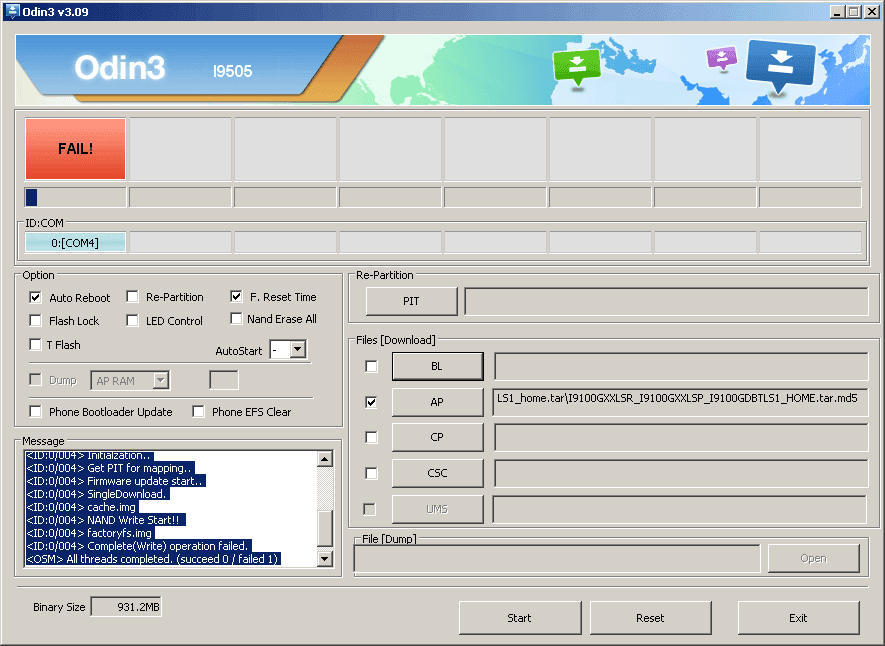Select the "factoryfs.img" log line
The width and height of the screenshot is (885, 646).
tap(90, 533)
